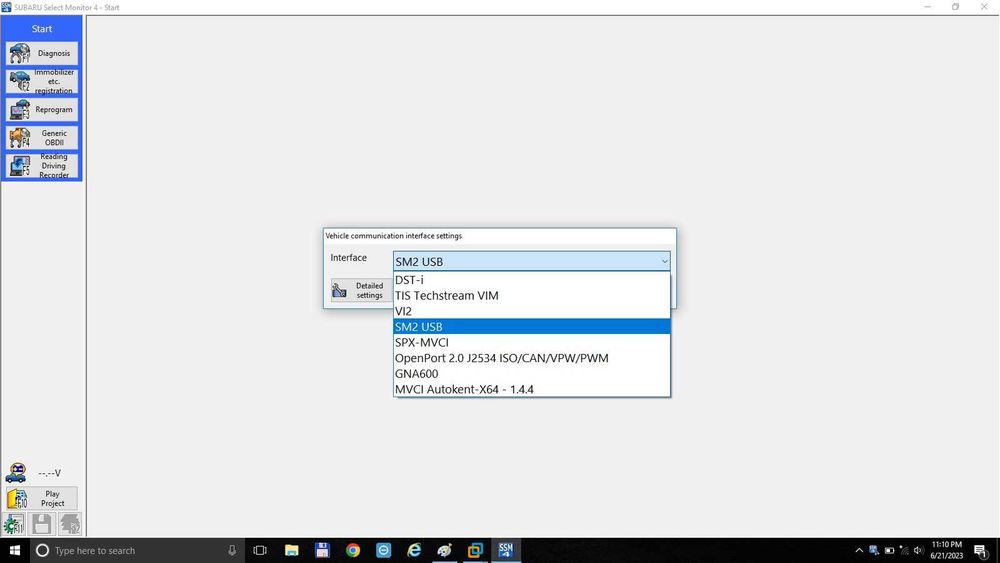1000x563 pixels.
Task: Collapse the Interface combo box arrow
Action: [664, 261]
